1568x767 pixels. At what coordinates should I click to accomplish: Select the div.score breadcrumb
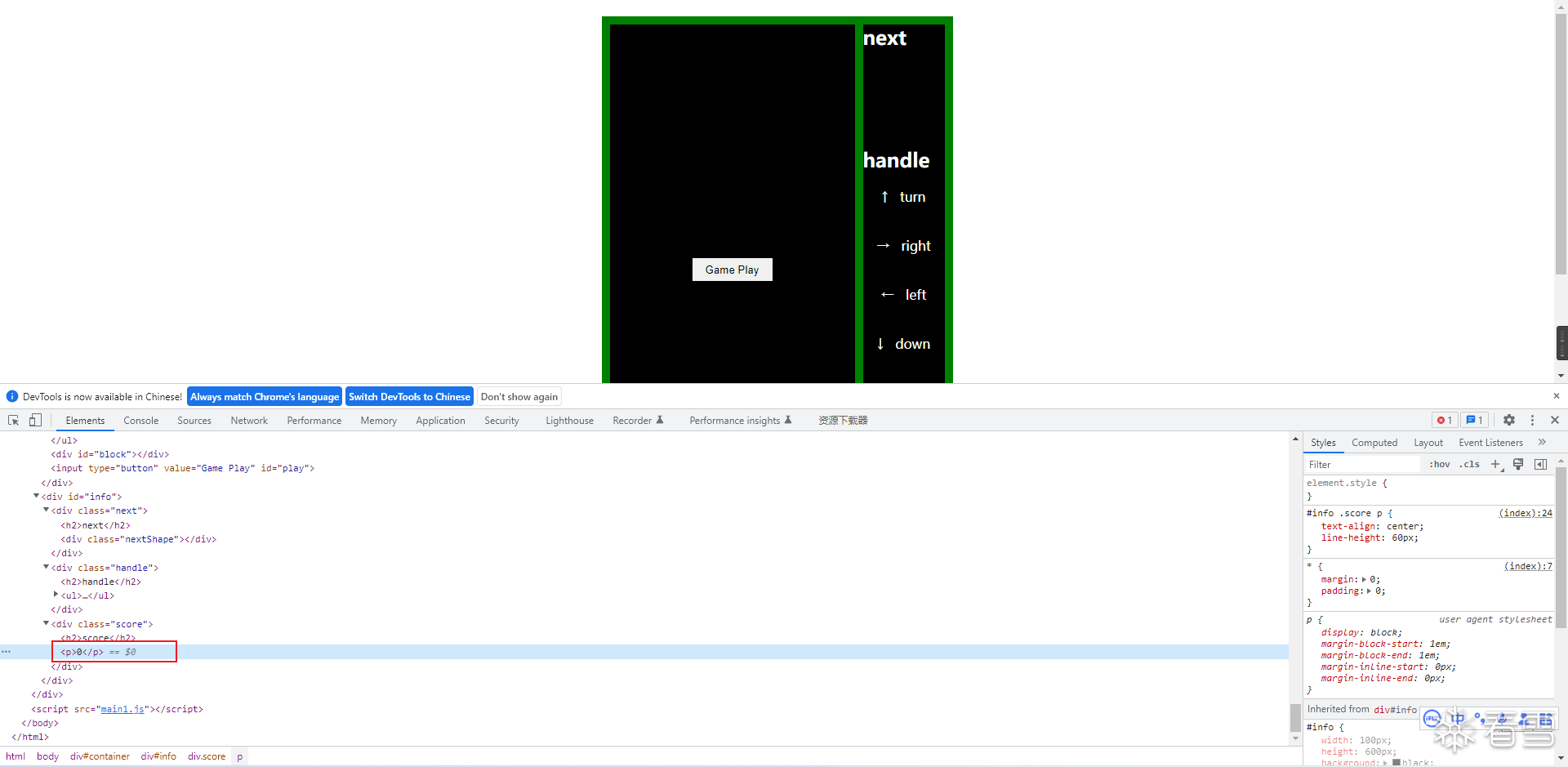(x=207, y=756)
